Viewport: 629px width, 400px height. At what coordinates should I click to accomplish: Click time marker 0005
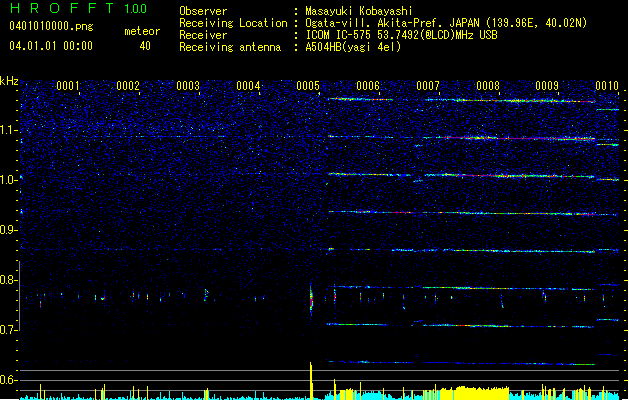[308, 86]
